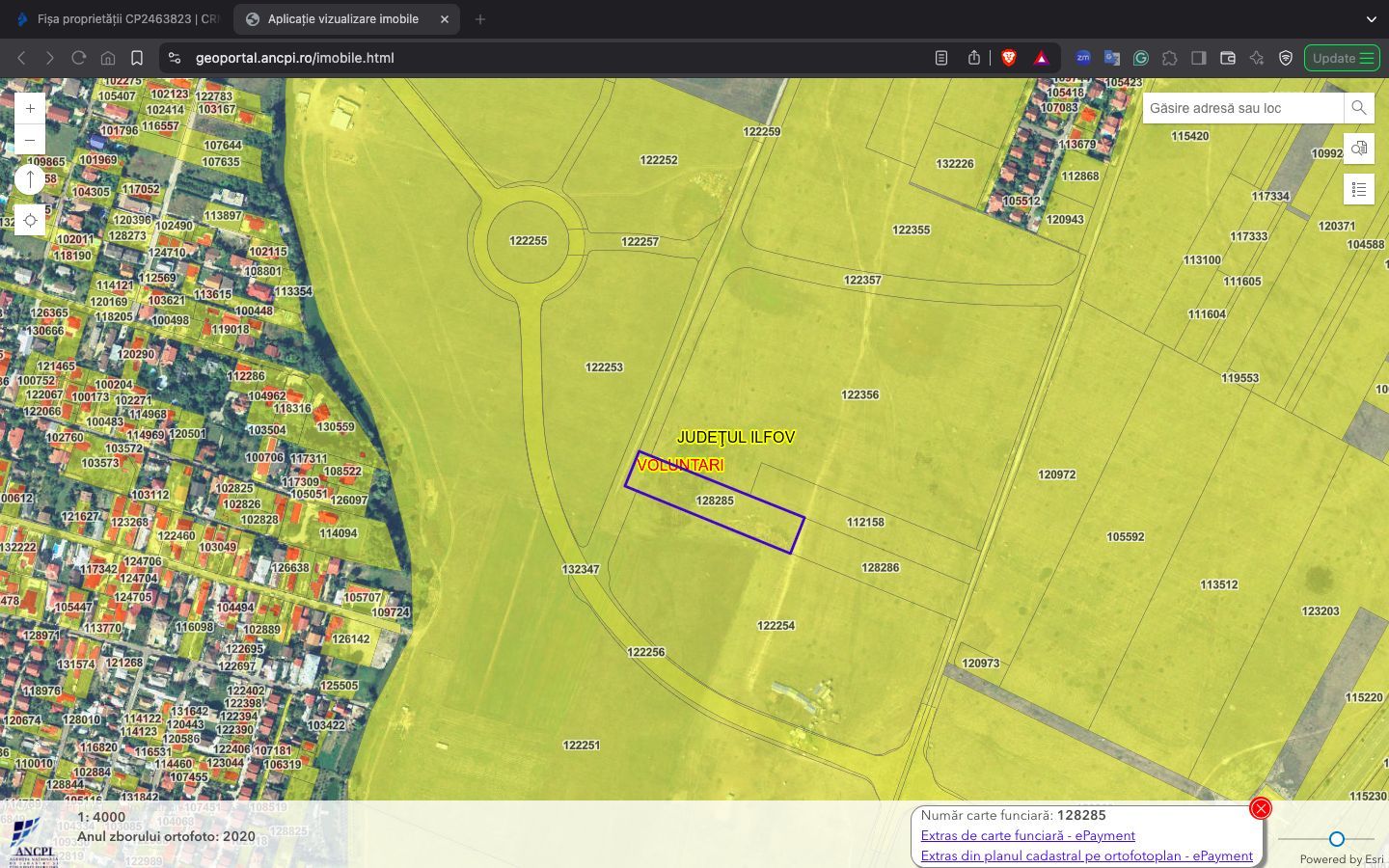Open the Update browser menu
Screen dimensions: 1389x868
[1342, 58]
